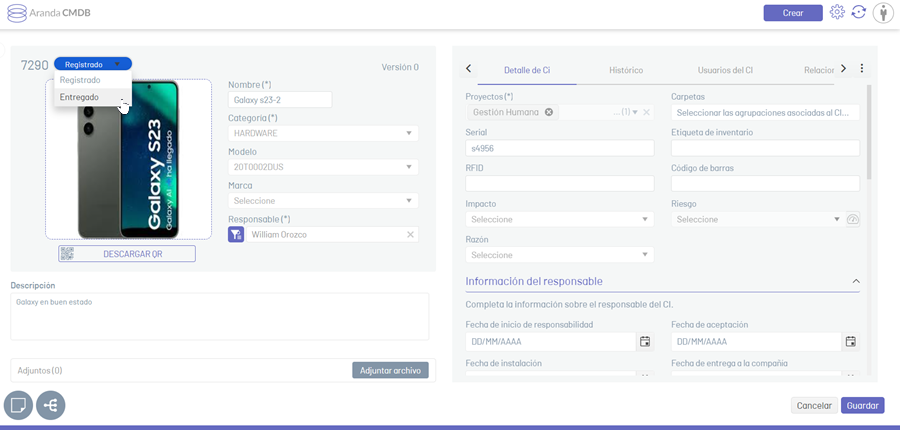The height and width of the screenshot is (430, 900).
Task: Click the QR code icon
Action: point(67,254)
